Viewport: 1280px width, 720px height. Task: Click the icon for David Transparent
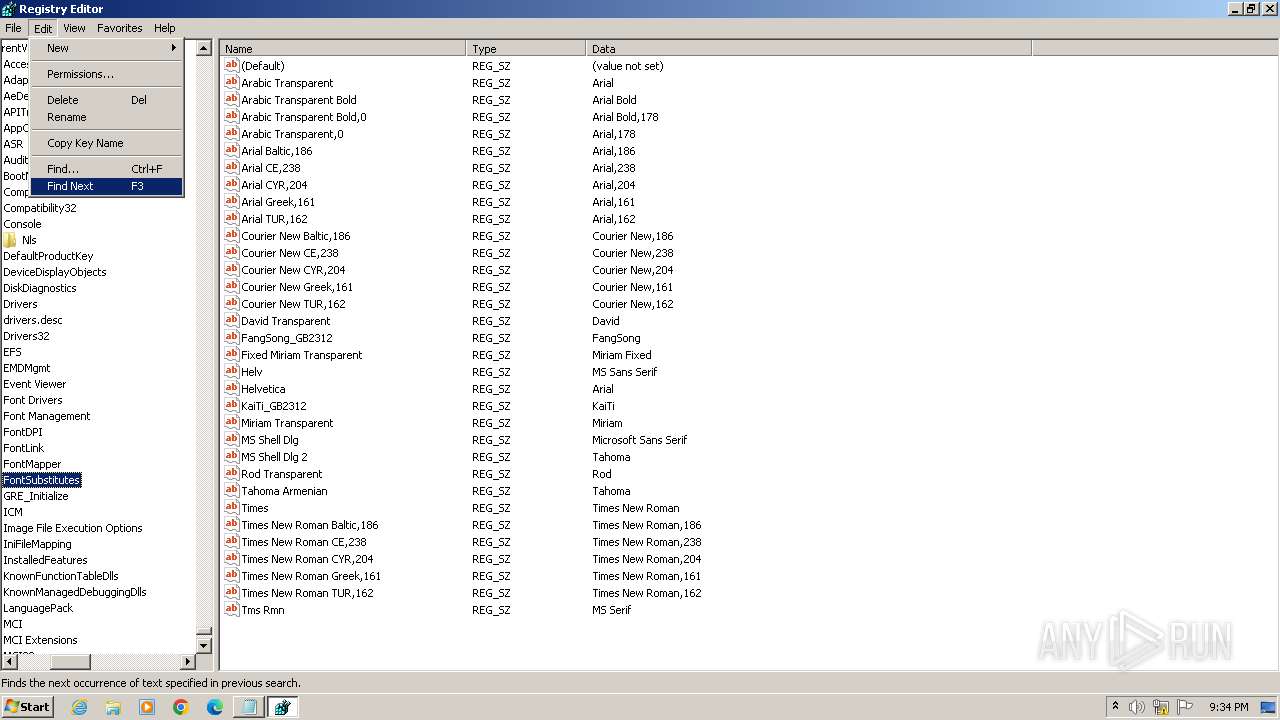(x=231, y=321)
